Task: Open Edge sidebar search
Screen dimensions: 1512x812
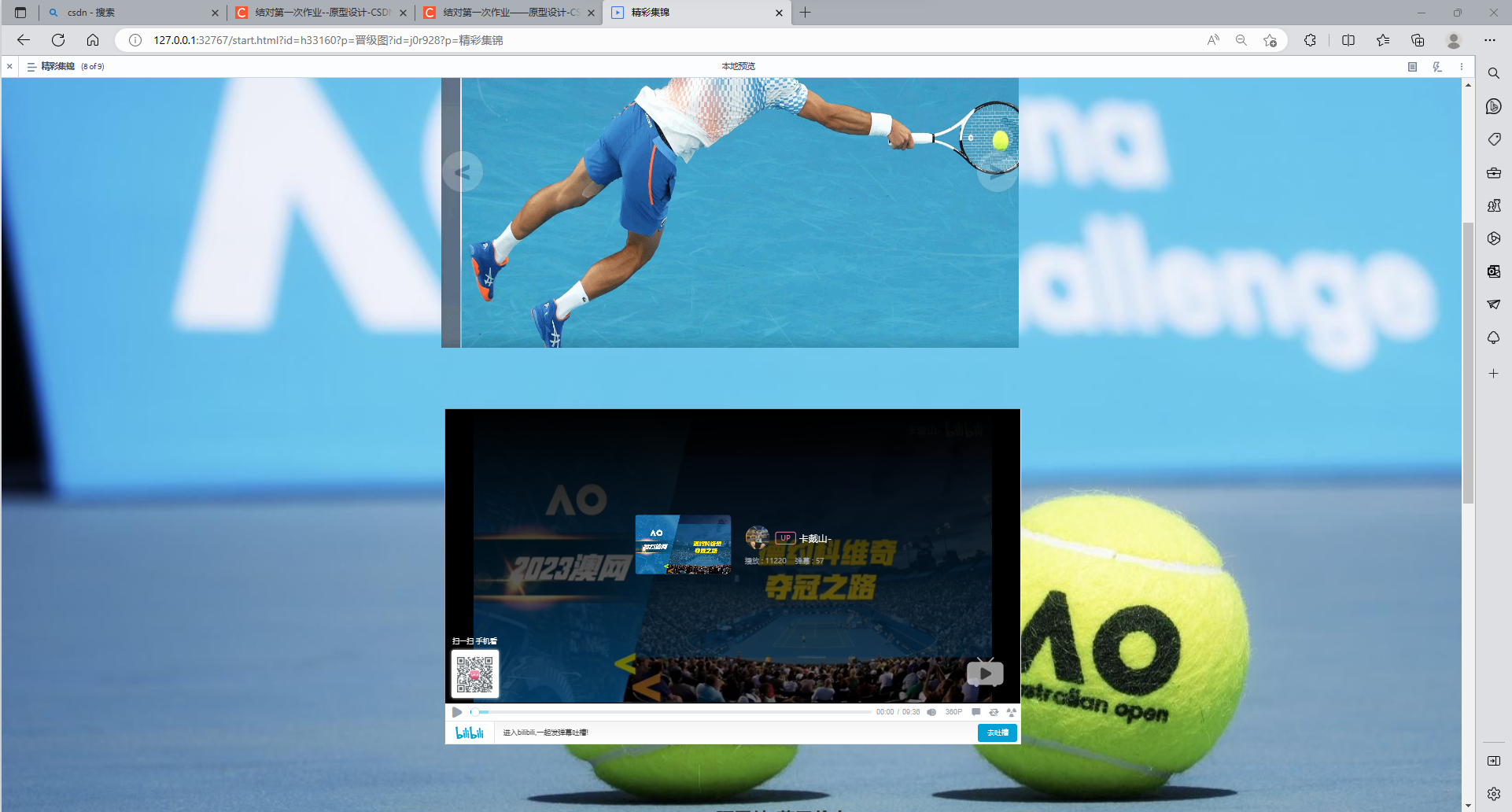Action: [1494, 73]
